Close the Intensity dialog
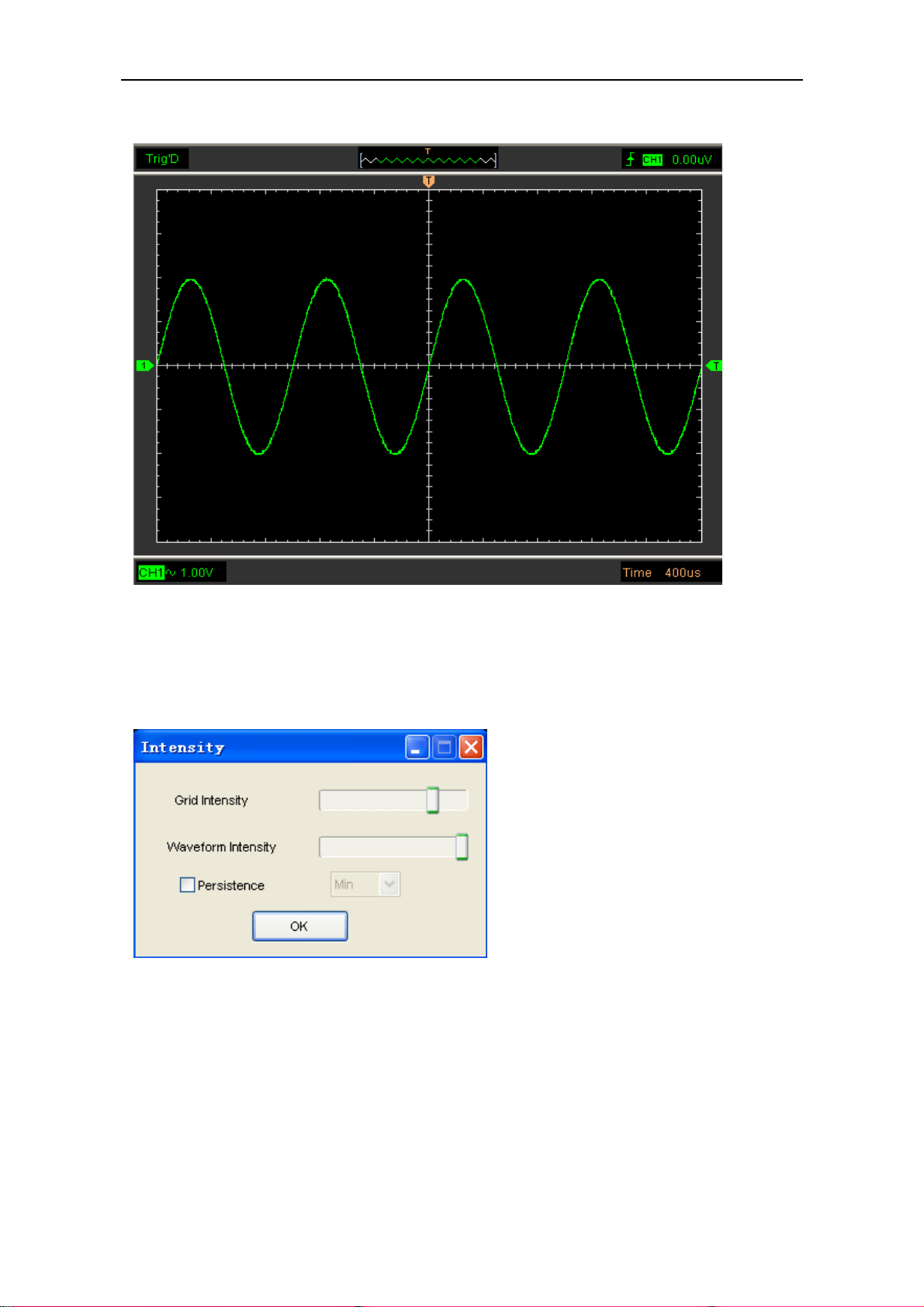The width and height of the screenshot is (924, 1307). coord(471,748)
